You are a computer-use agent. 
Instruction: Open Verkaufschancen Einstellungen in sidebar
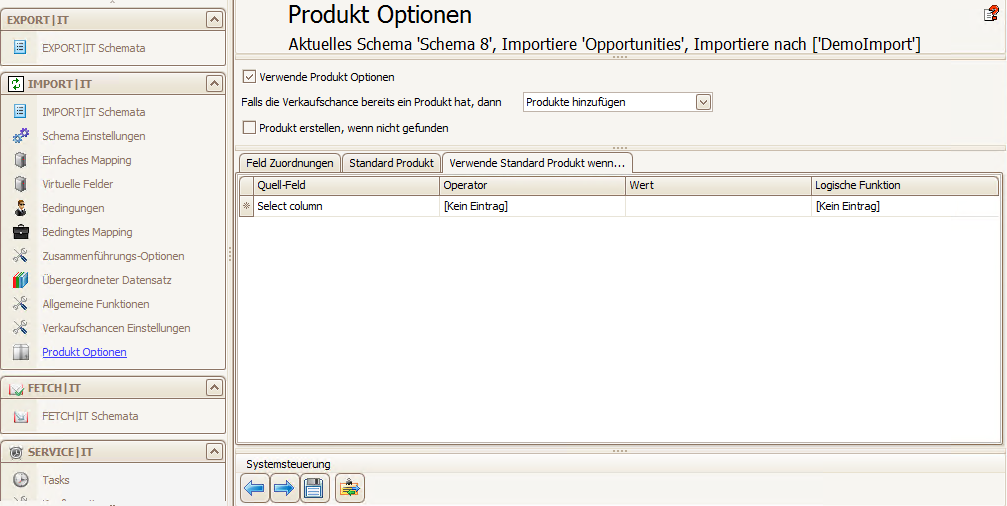click(116, 328)
